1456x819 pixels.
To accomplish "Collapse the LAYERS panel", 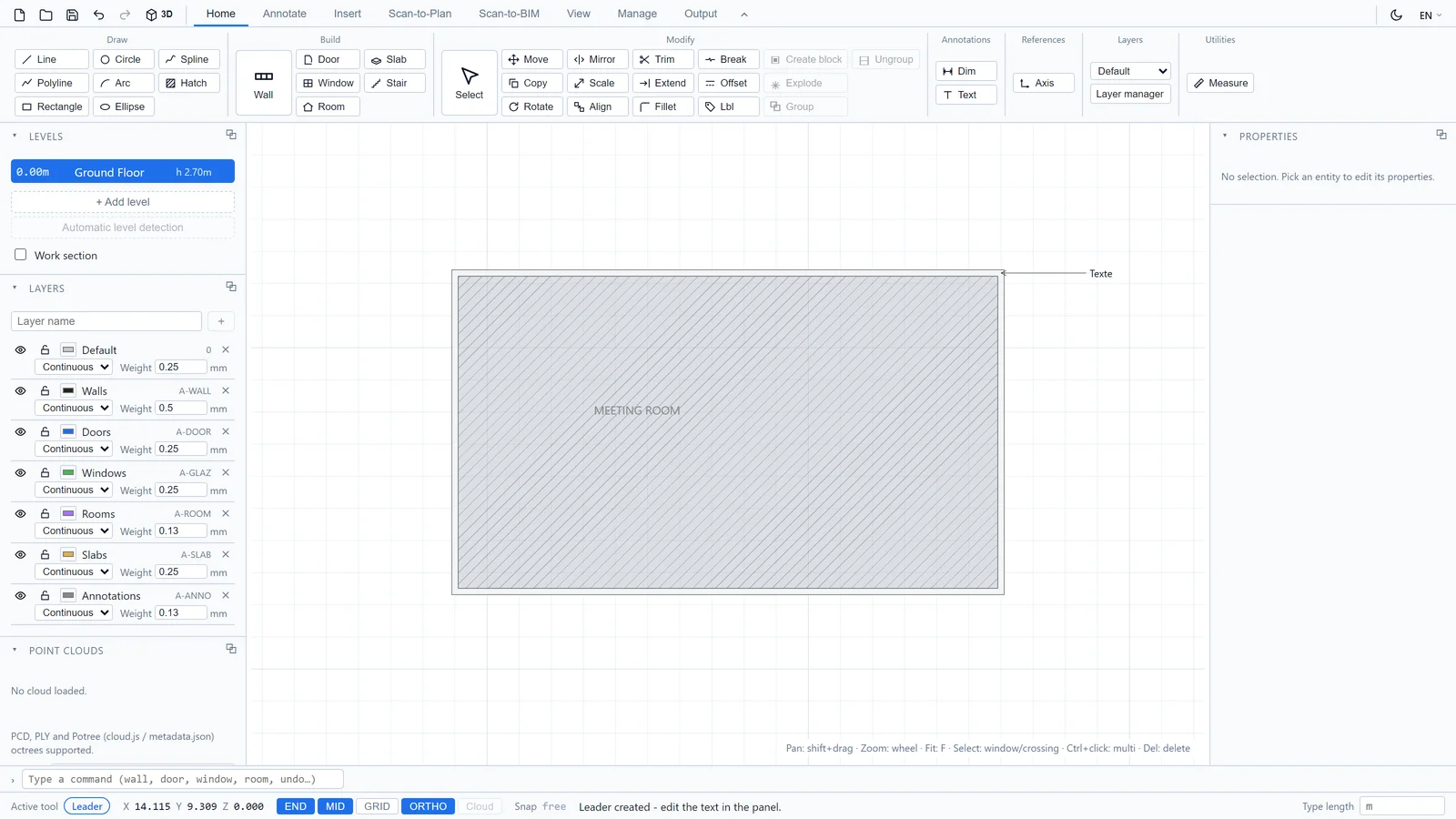I will (15, 288).
